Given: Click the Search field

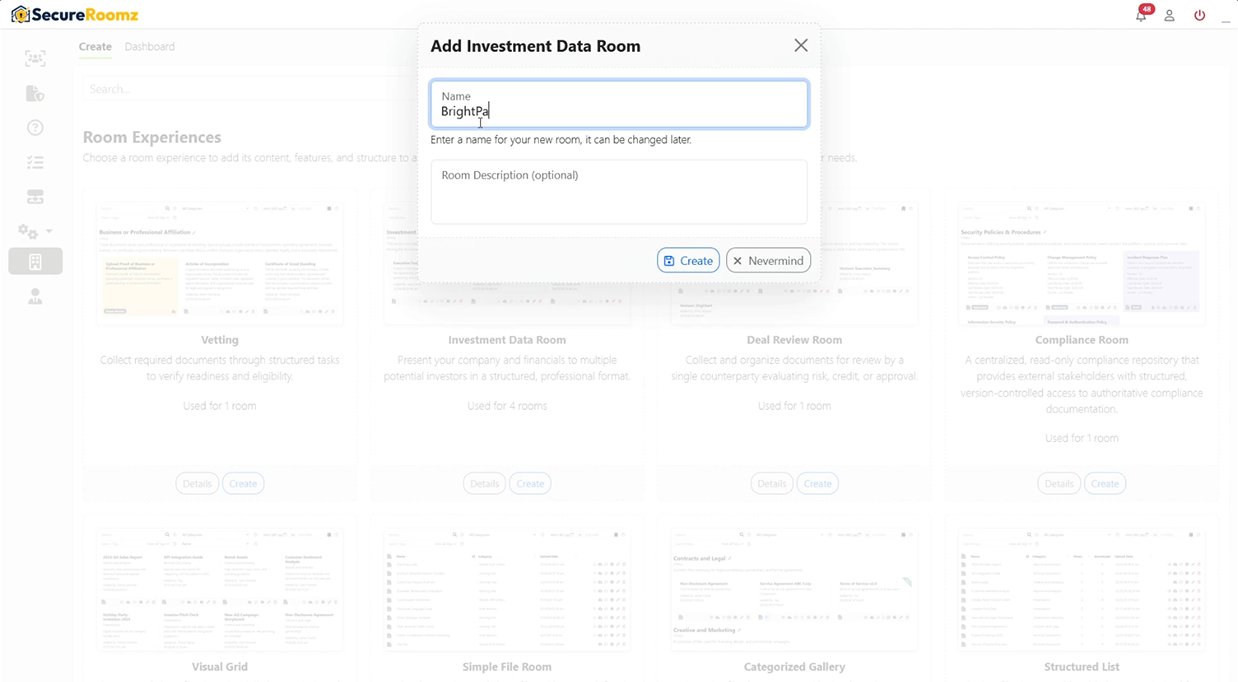Looking at the screenshot, I should pos(250,89).
